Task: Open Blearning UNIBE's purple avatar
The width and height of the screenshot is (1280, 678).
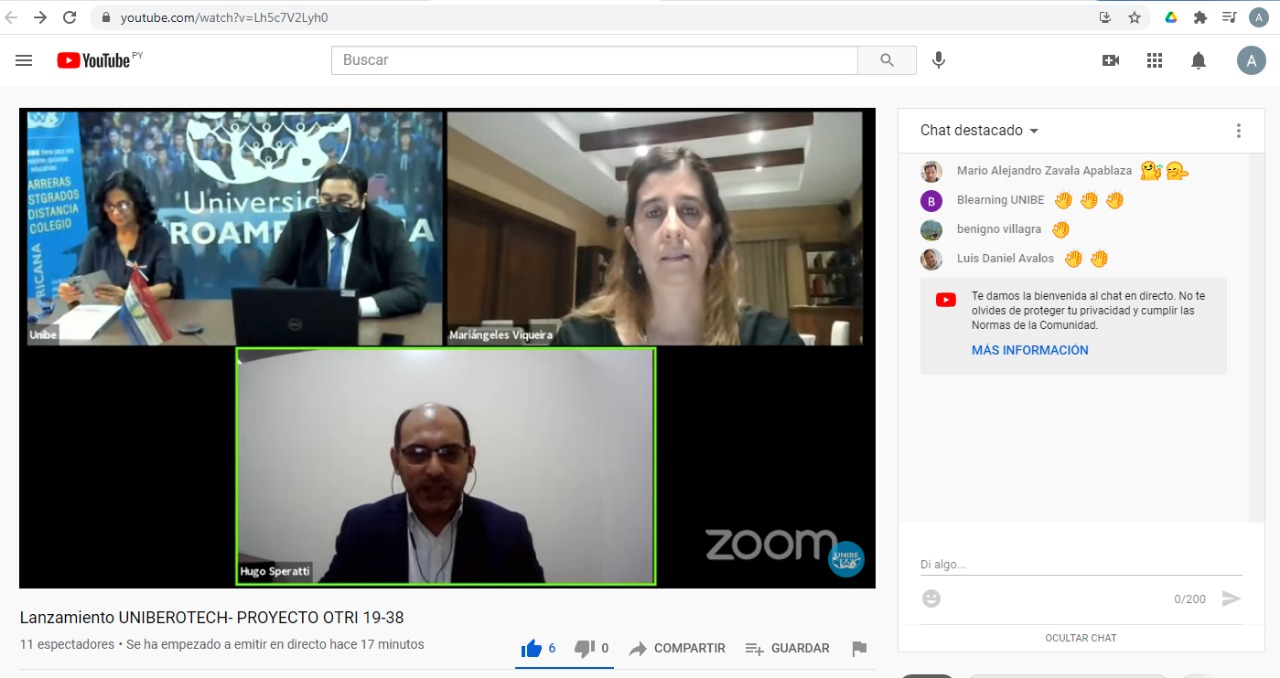Action: pyautogui.click(x=931, y=200)
